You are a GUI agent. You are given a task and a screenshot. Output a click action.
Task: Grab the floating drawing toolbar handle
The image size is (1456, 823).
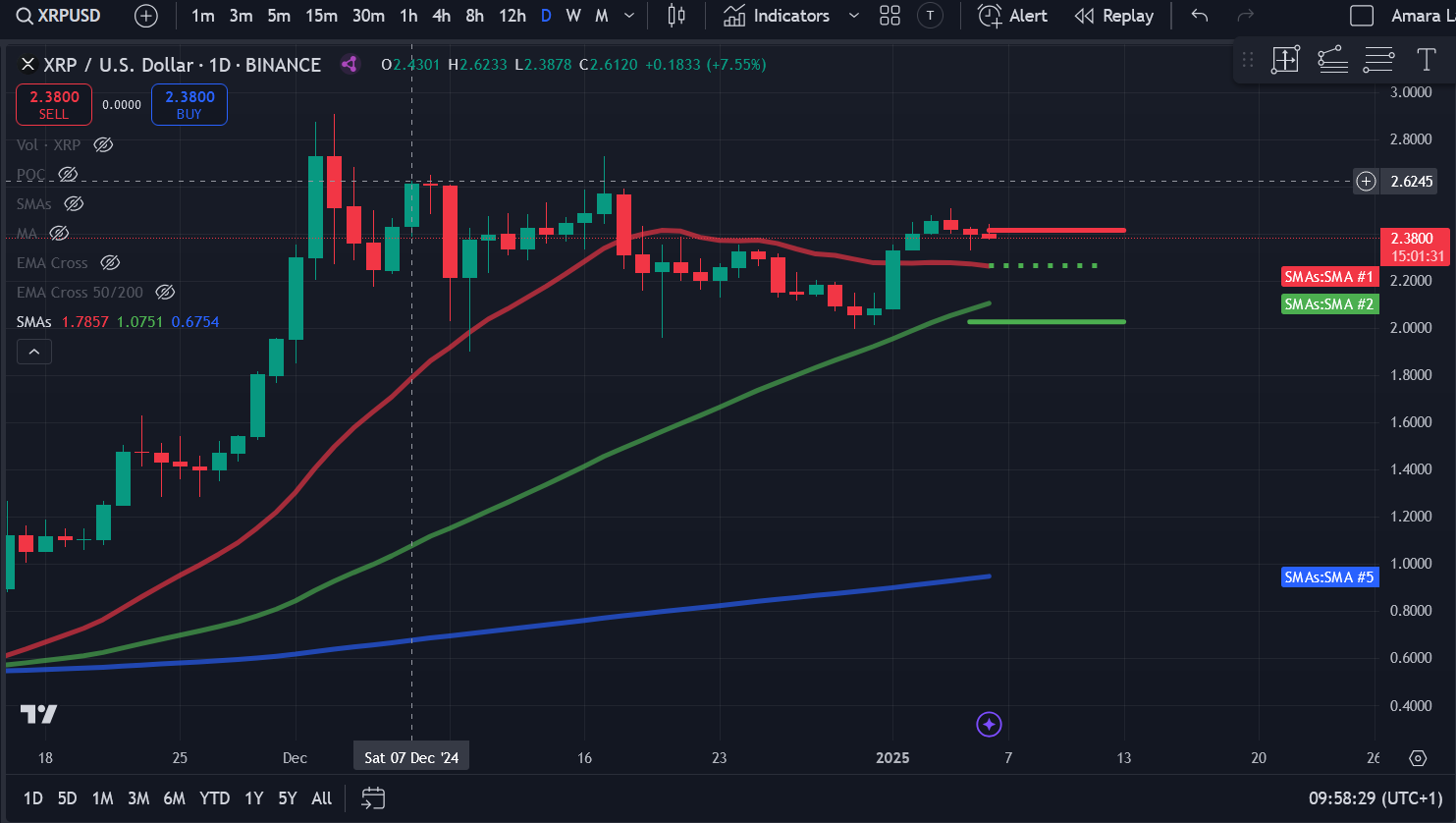tap(1248, 60)
